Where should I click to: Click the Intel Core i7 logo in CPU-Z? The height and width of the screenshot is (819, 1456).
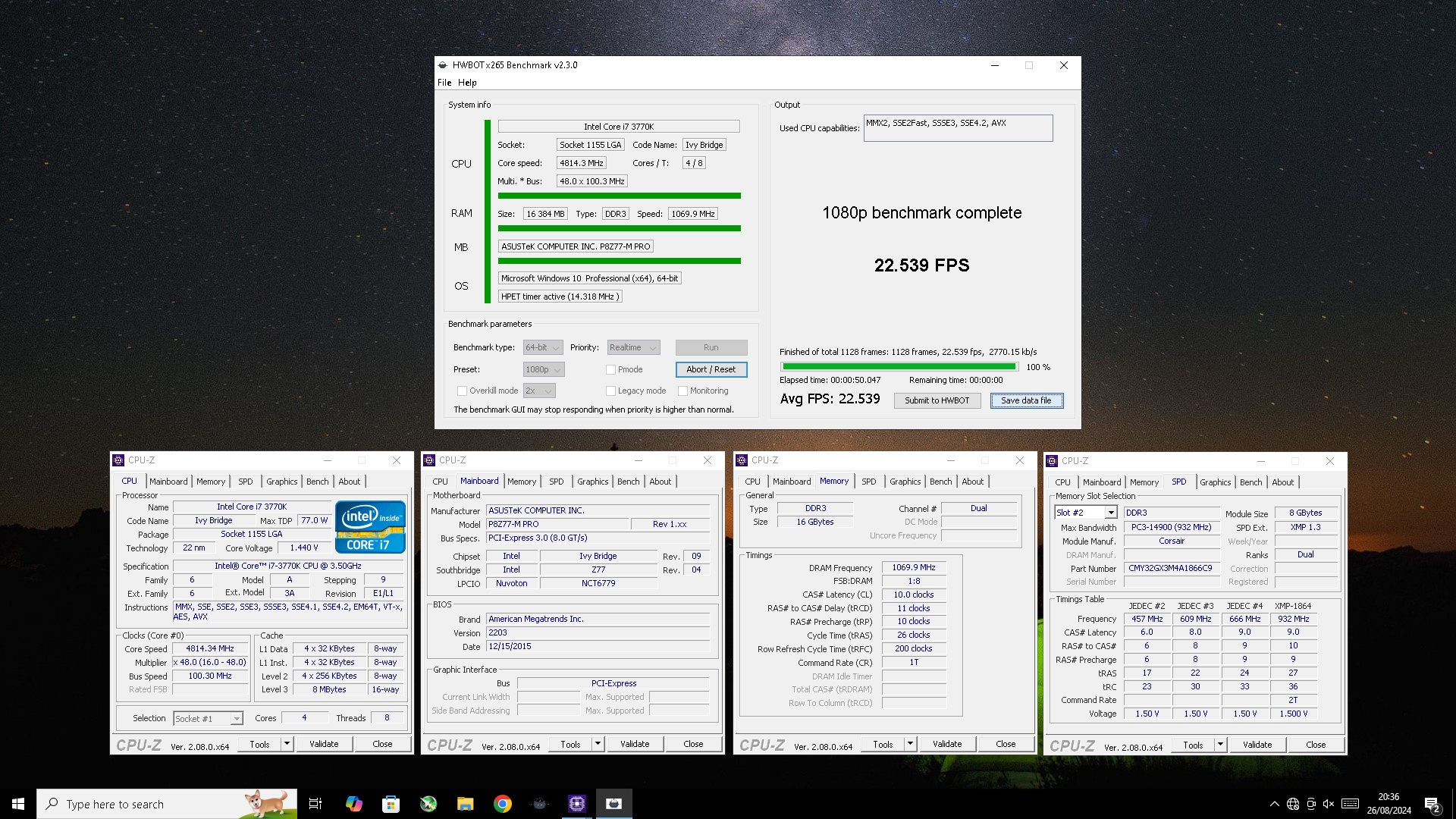[x=370, y=526]
